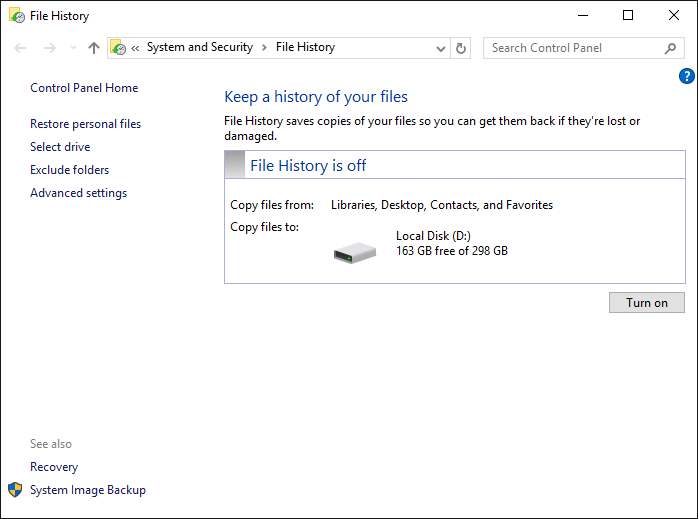This screenshot has height=519, width=698.
Task: Go up one level with the up arrow
Action: pyautogui.click(x=93, y=48)
